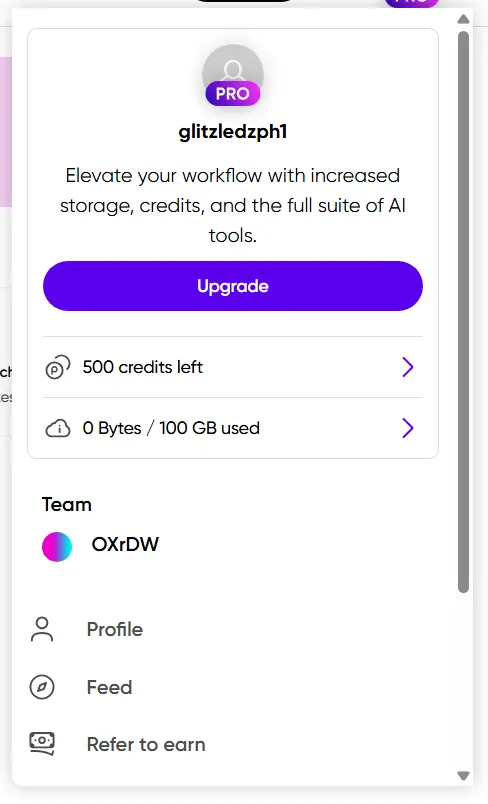Open the Profile menu item

(233, 630)
